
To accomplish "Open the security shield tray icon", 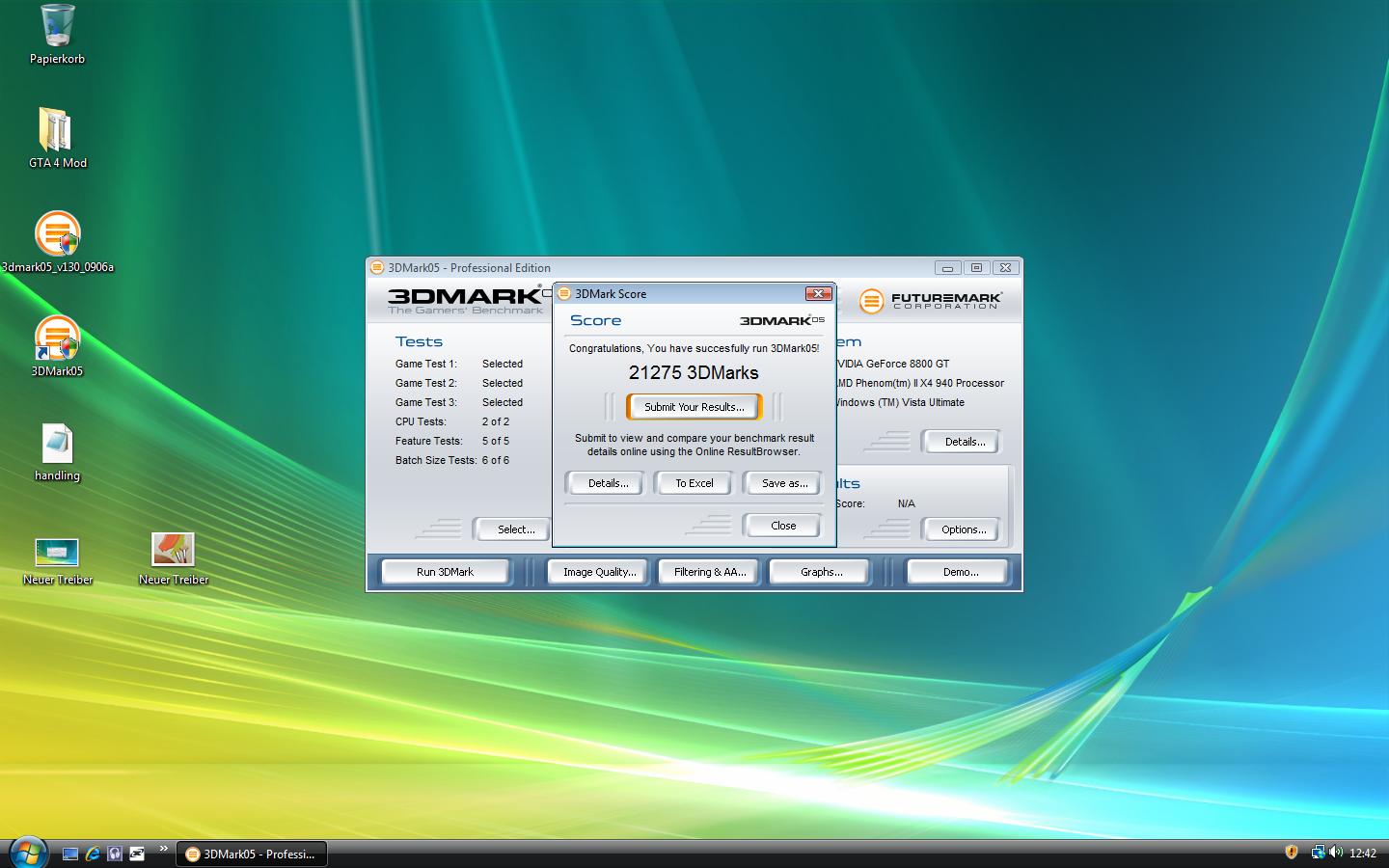I will tap(1292, 852).
